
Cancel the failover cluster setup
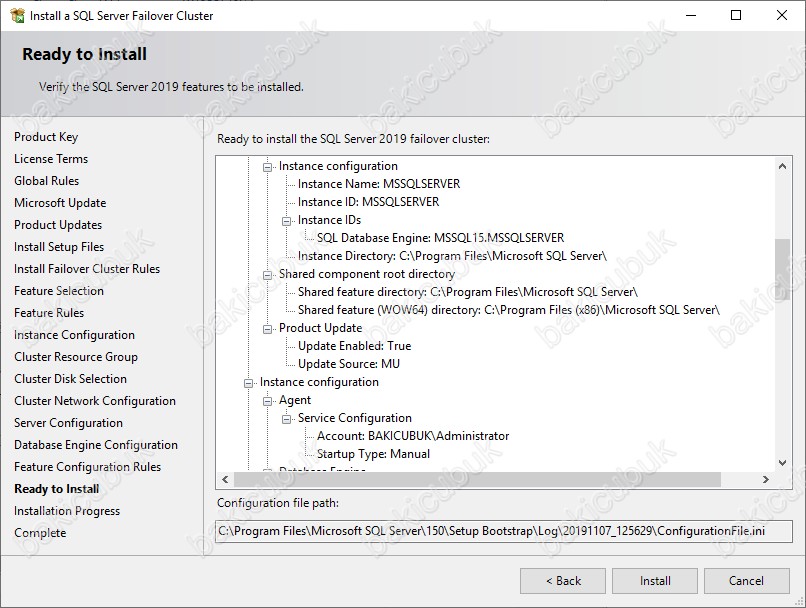tap(746, 581)
